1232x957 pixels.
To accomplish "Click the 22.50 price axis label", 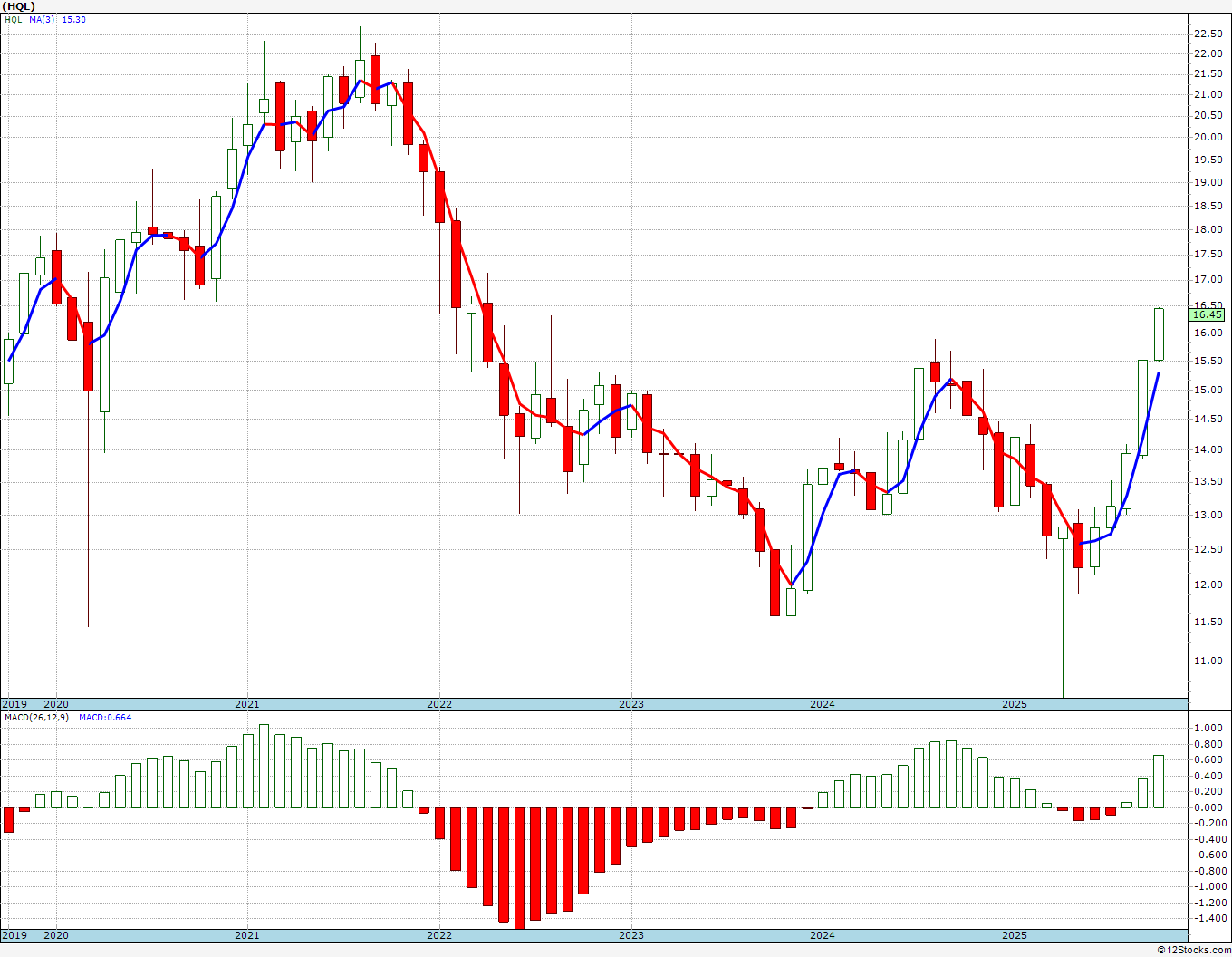I will 1208,34.
